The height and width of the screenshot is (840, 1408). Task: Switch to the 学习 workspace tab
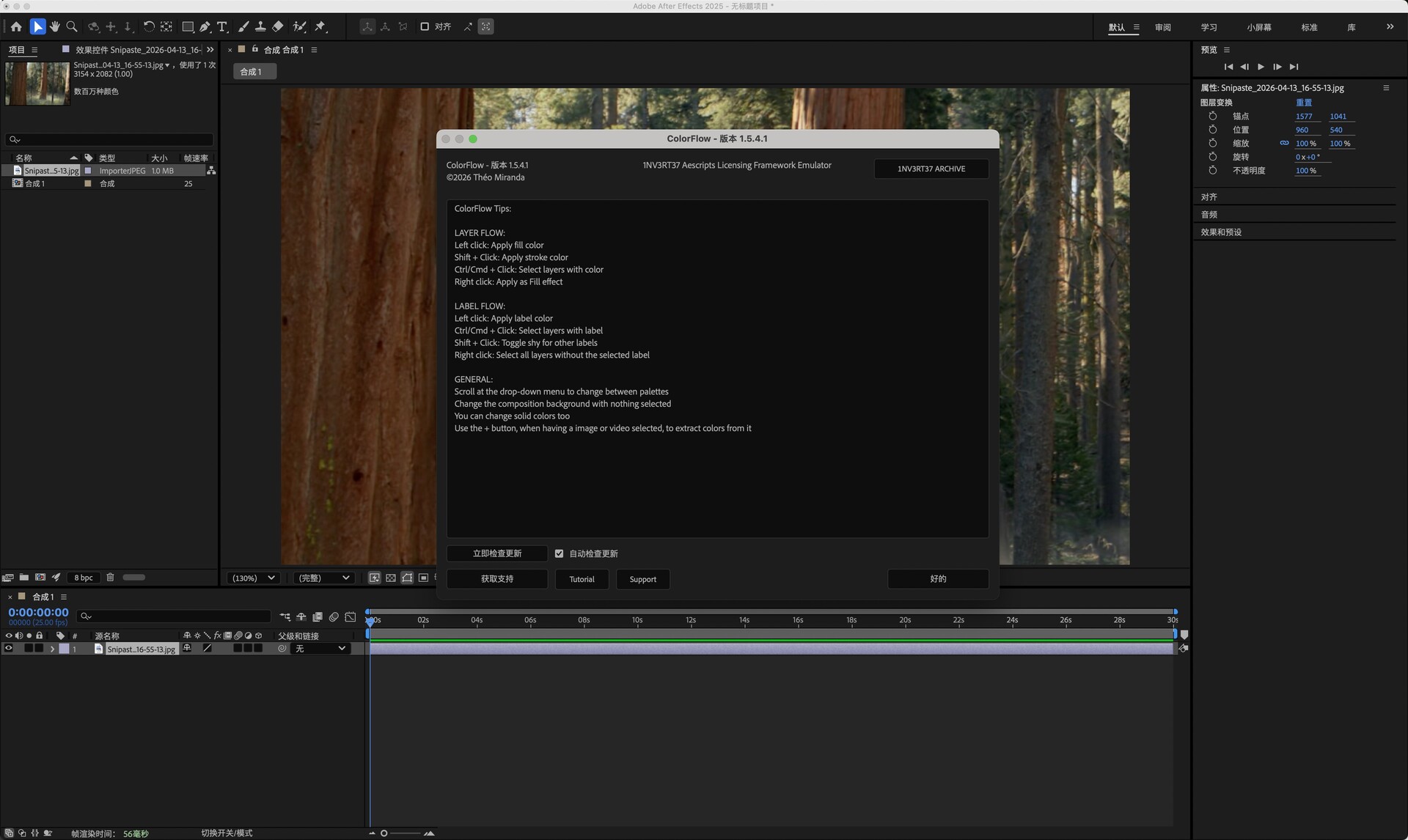coord(1209,27)
